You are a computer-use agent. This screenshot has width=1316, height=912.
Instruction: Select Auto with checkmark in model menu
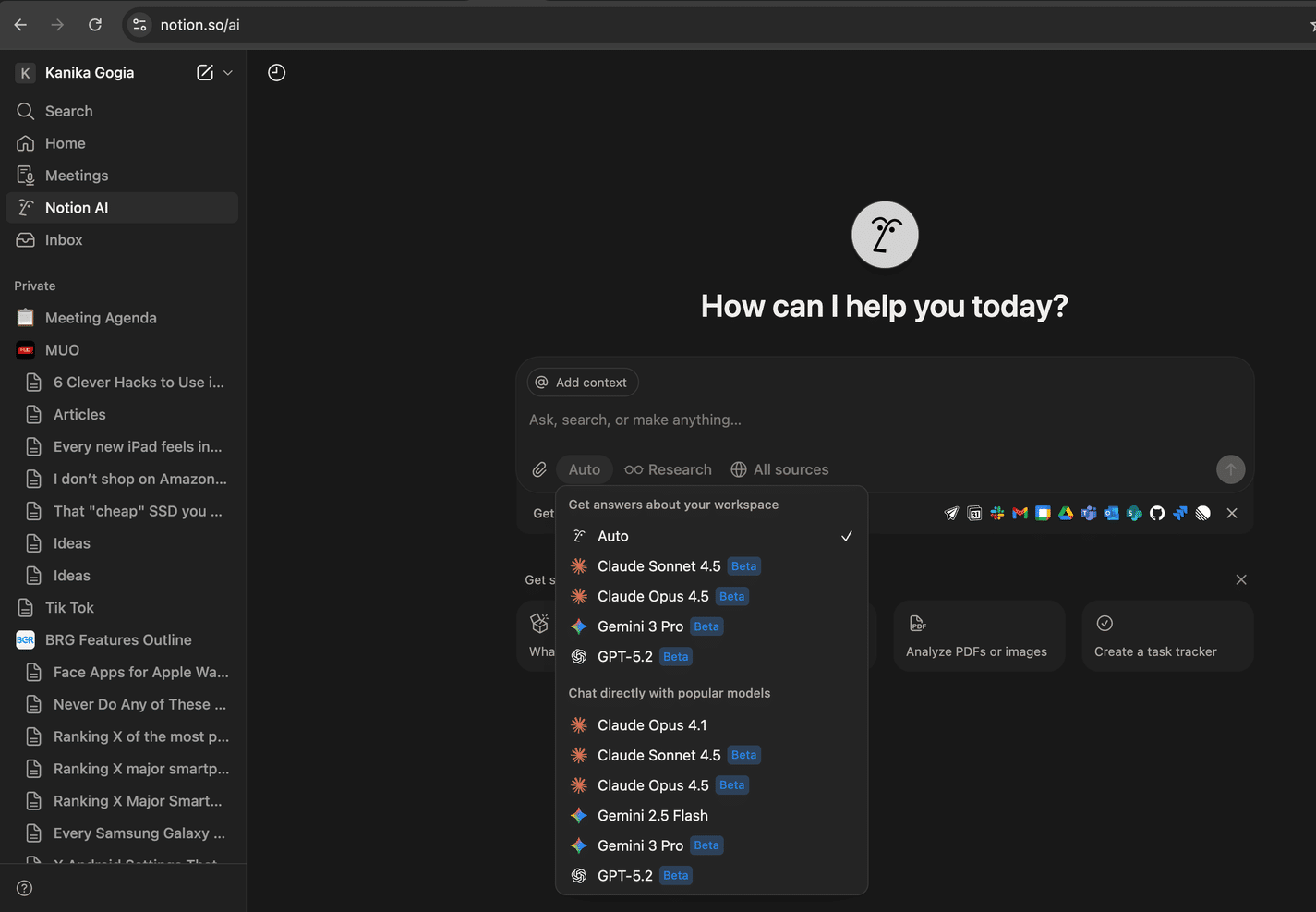click(711, 536)
